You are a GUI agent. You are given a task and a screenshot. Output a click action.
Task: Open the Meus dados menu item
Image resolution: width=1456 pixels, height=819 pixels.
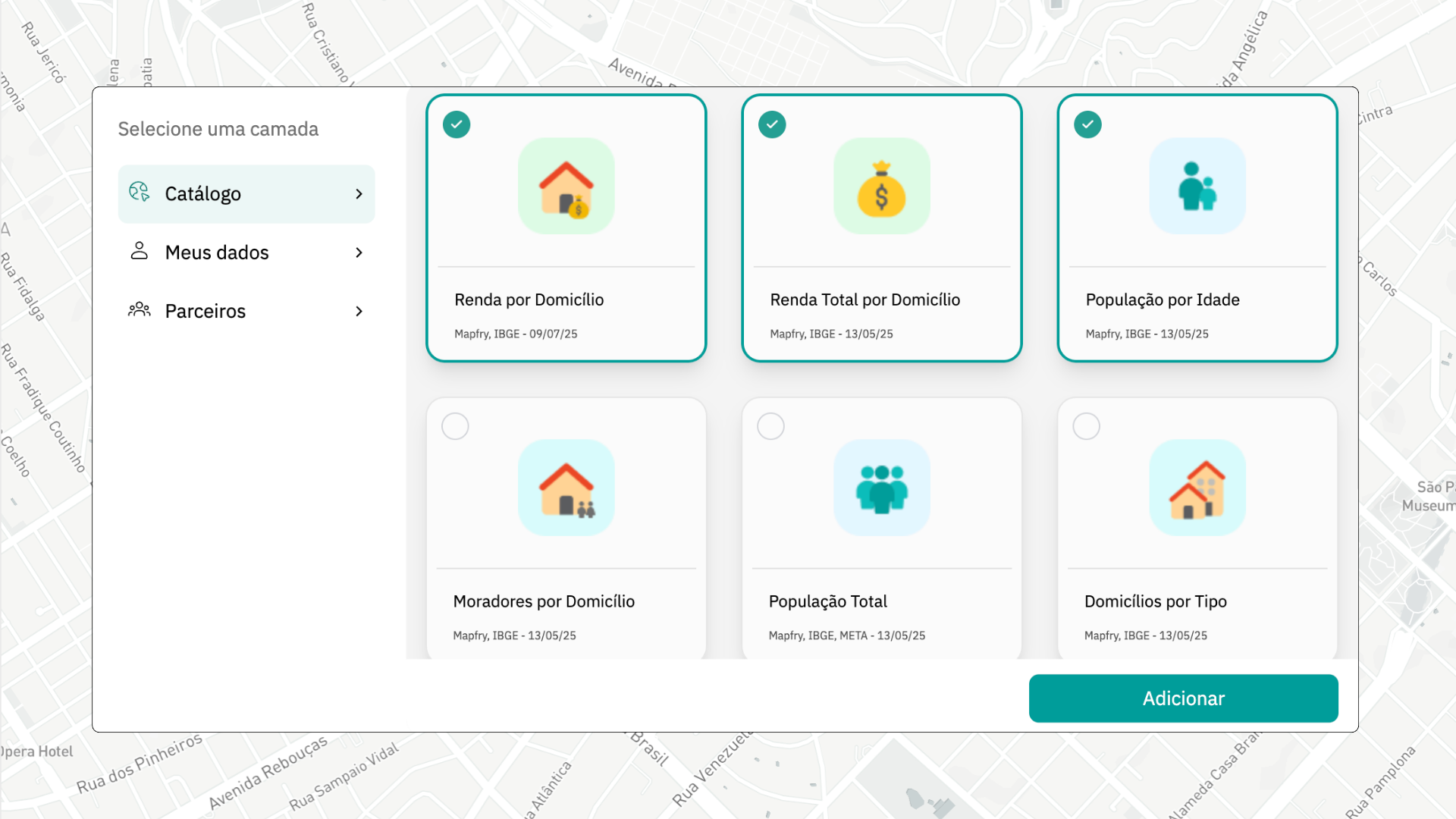pyautogui.click(x=217, y=253)
